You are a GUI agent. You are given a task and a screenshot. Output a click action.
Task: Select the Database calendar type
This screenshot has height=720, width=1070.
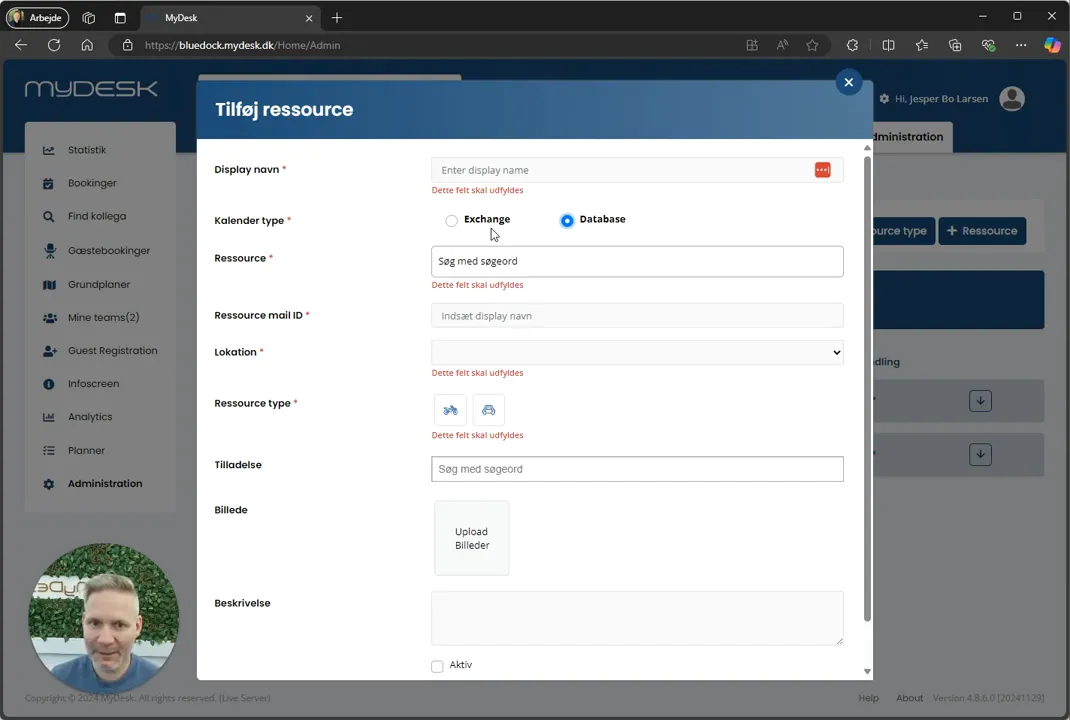pos(567,220)
